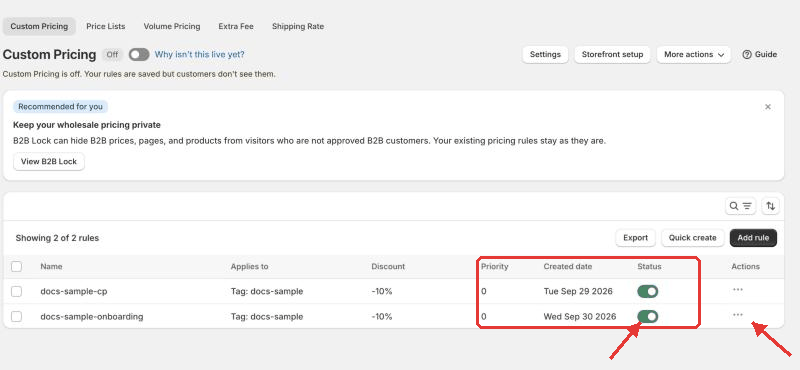This screenshot has height=370, width=800.
Task: Click the "Recommended for you" badge
Action: click(x=60, y=107)
